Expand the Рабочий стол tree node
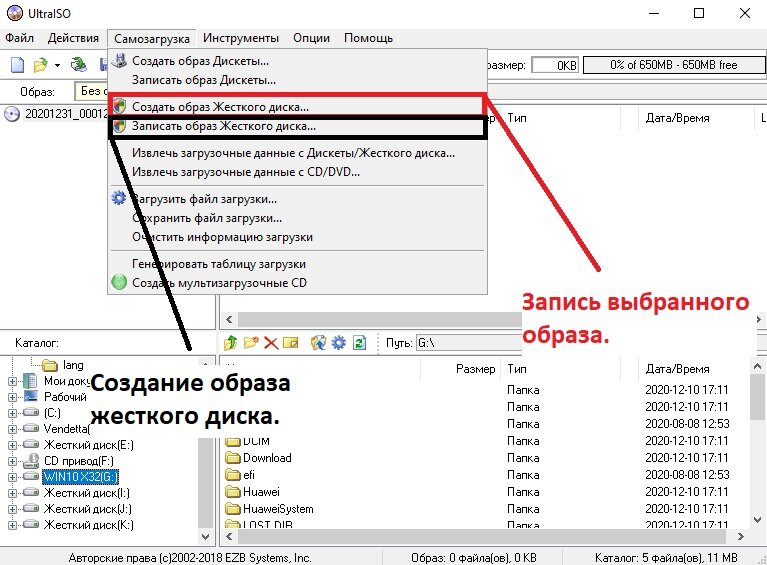This screenshot has height=565, width=767. click(13, 397)
